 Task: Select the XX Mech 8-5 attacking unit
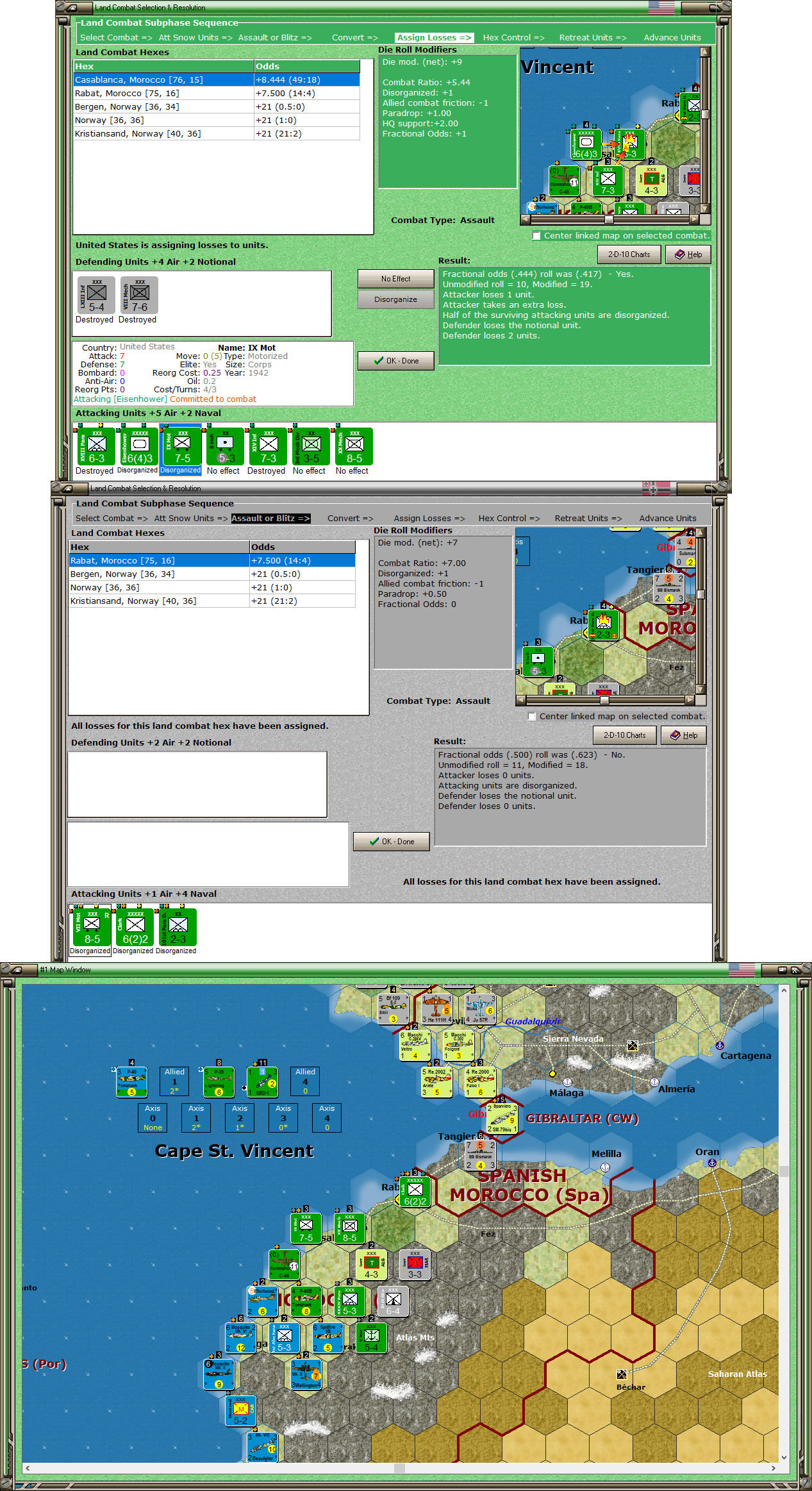354,446
